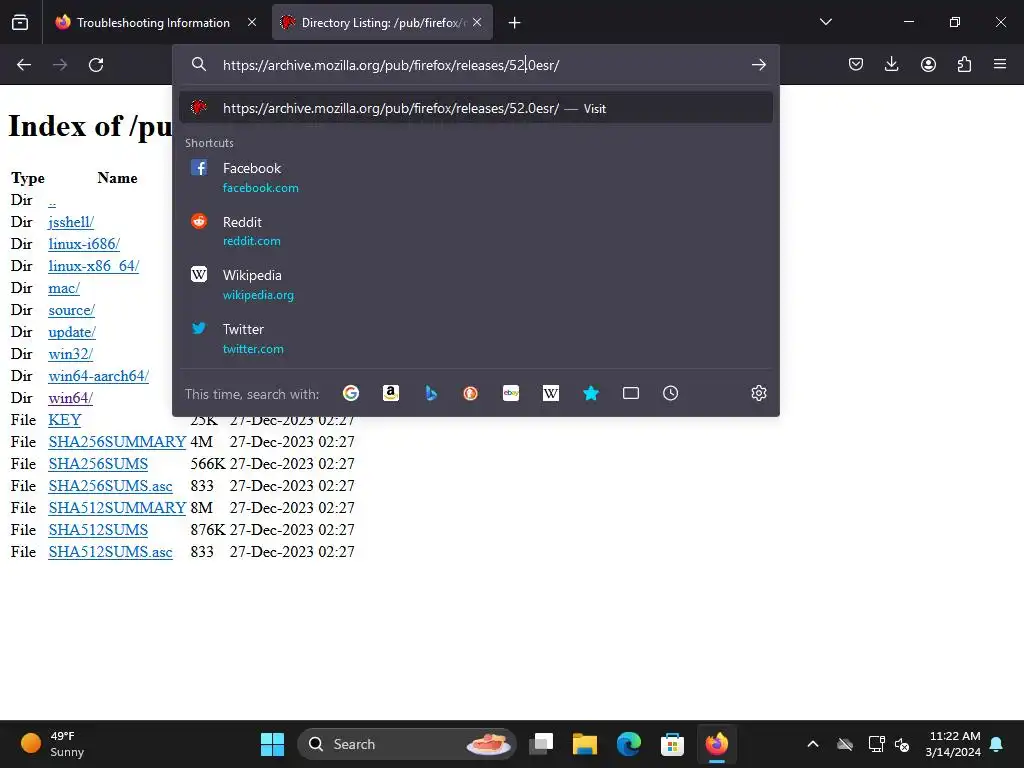Search in open tabs icon
The width and height of the screenshot is (1024, 768).
point(631,393)
